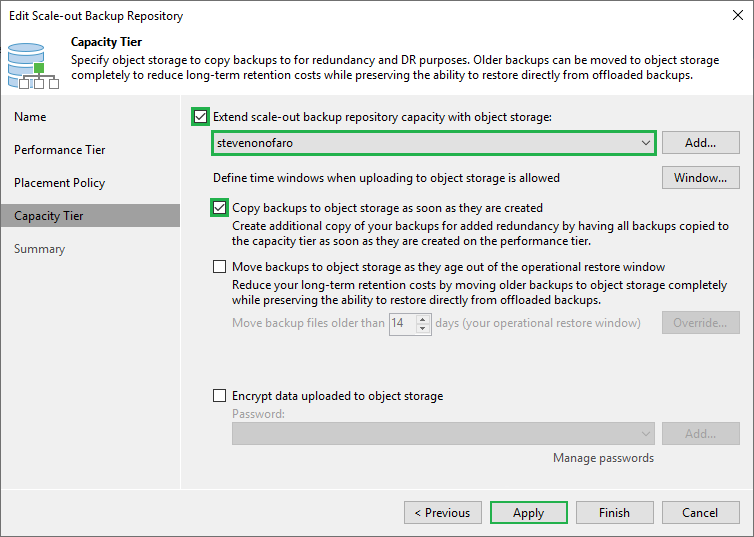The height and width of the screenshot is (537, 754).
Task: Select the Summary step
Action: (x=39, y=249)
